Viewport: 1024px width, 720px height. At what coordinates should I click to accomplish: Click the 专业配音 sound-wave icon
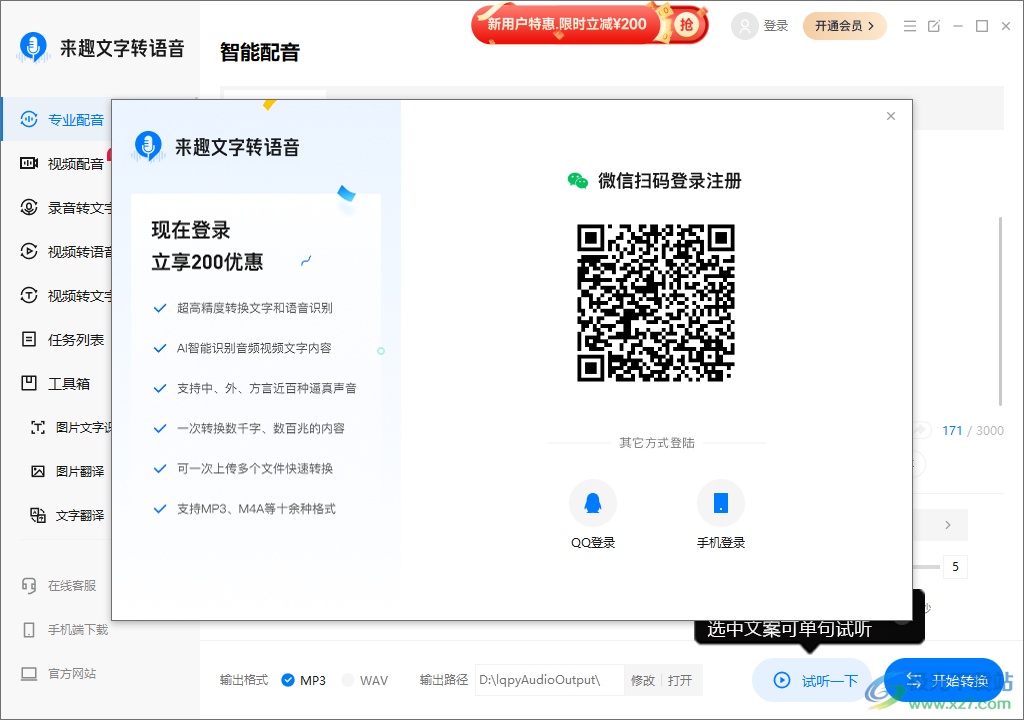(x=29, y=119)
